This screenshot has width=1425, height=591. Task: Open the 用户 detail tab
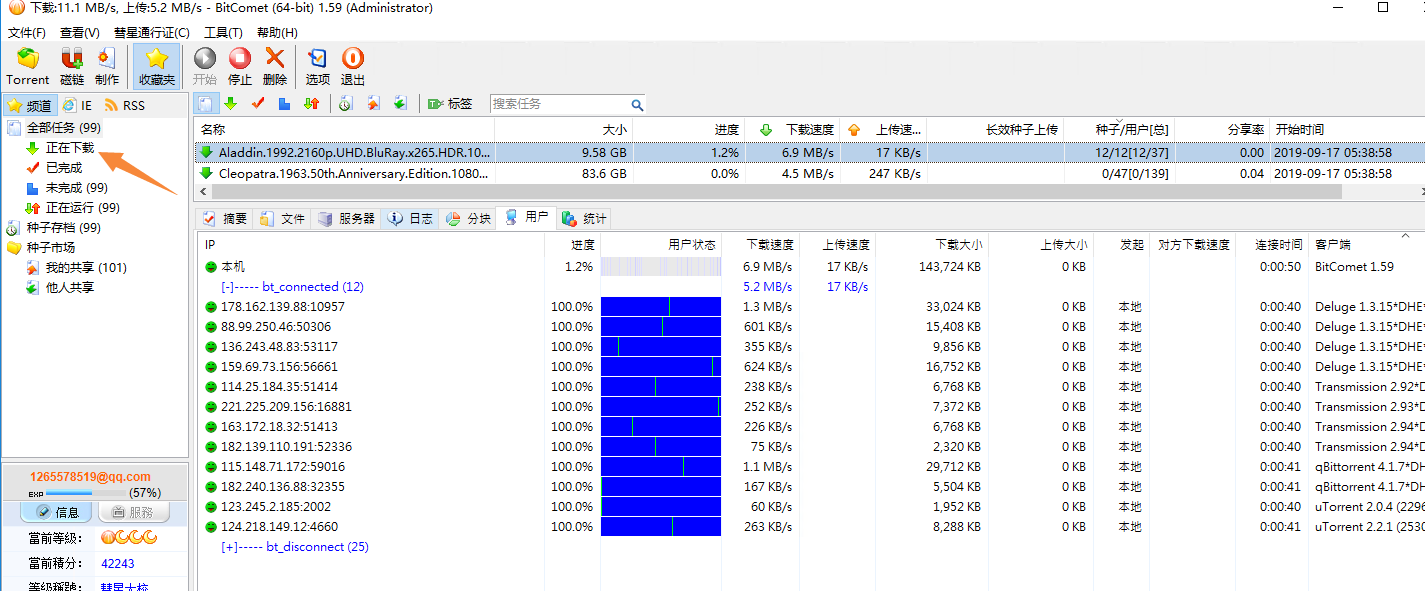pyautogui.click(x=526, y=217)
